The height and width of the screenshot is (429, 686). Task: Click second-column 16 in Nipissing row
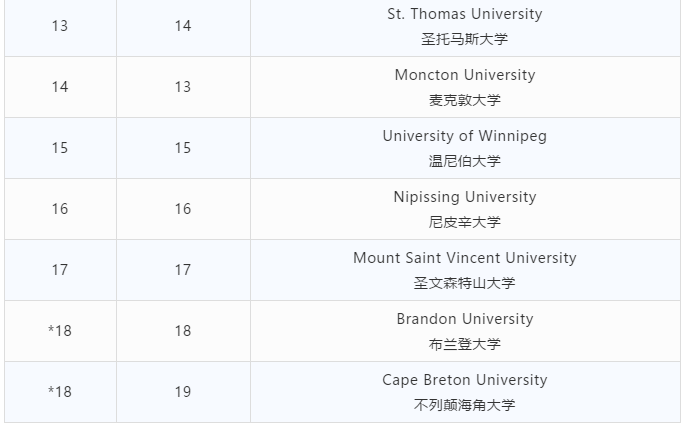click(x=183, y=209)
